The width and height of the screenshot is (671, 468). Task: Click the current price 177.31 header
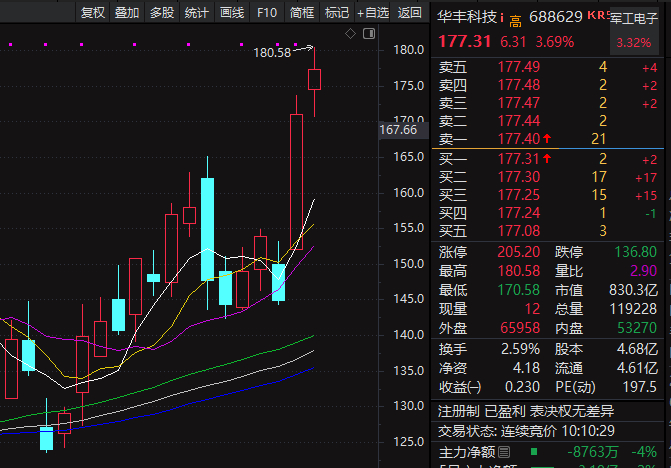pos(464,41)
